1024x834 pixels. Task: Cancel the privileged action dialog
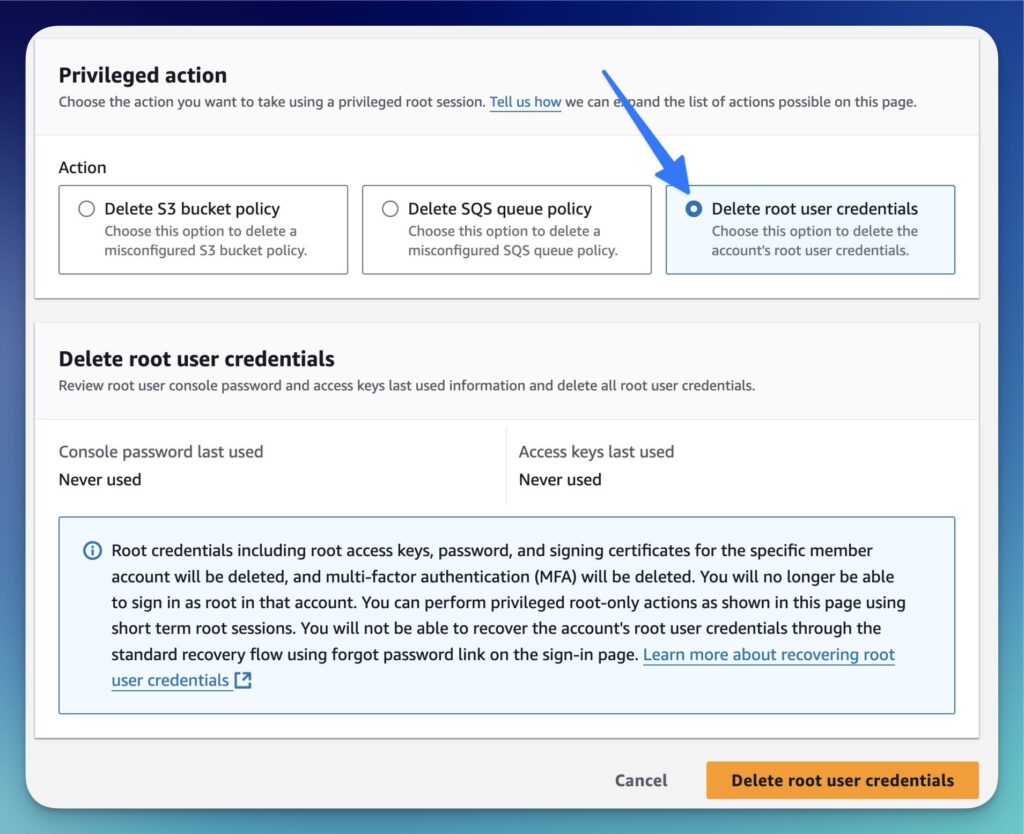click(641, 780)
